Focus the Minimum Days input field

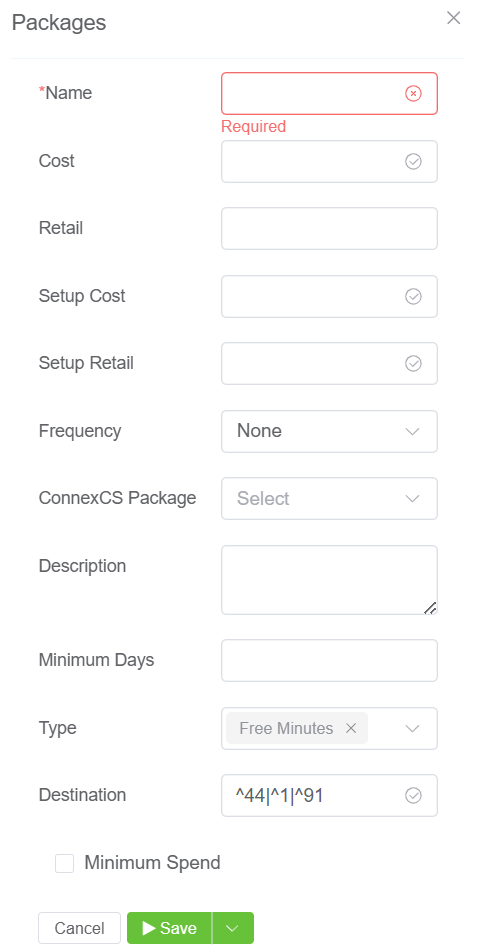point(329,660)
